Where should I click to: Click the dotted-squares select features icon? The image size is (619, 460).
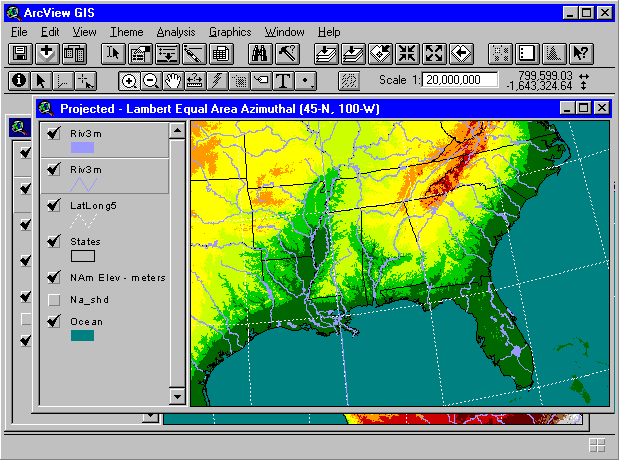coord(501,54)
